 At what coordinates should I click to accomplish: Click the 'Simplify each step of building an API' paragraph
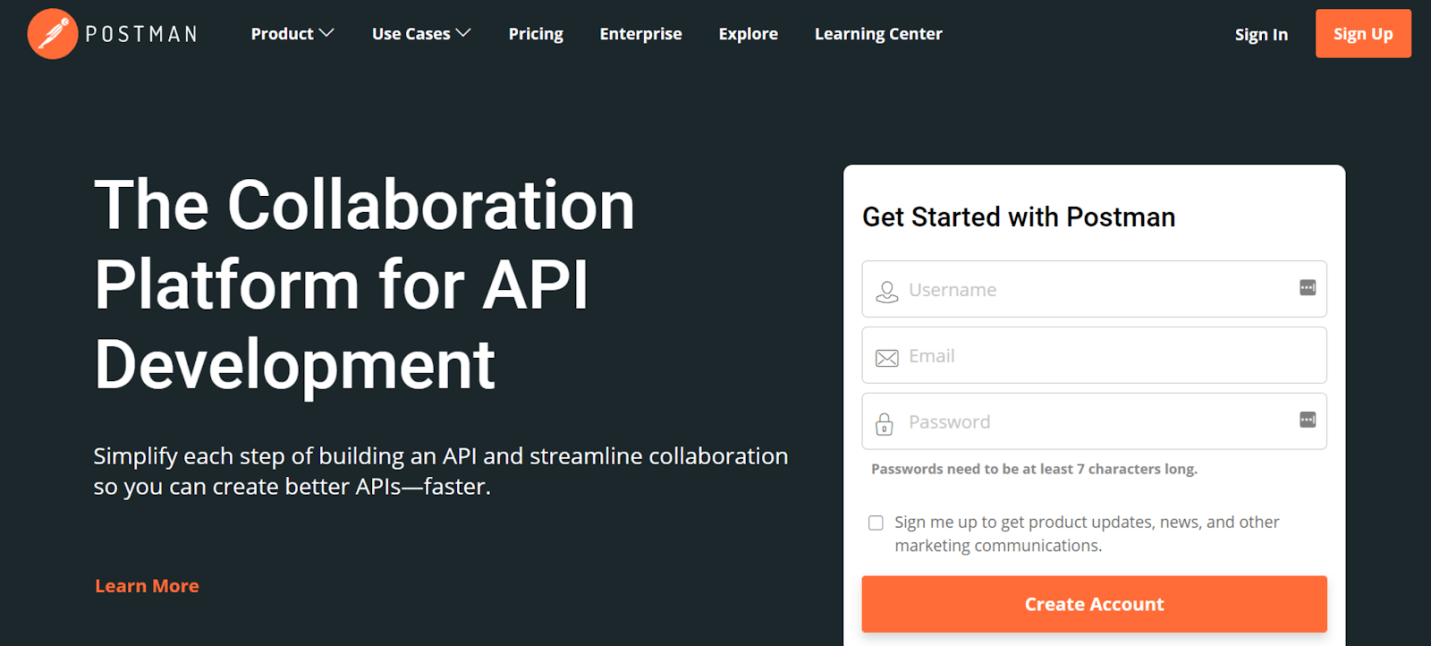click(x=441, y=471)
